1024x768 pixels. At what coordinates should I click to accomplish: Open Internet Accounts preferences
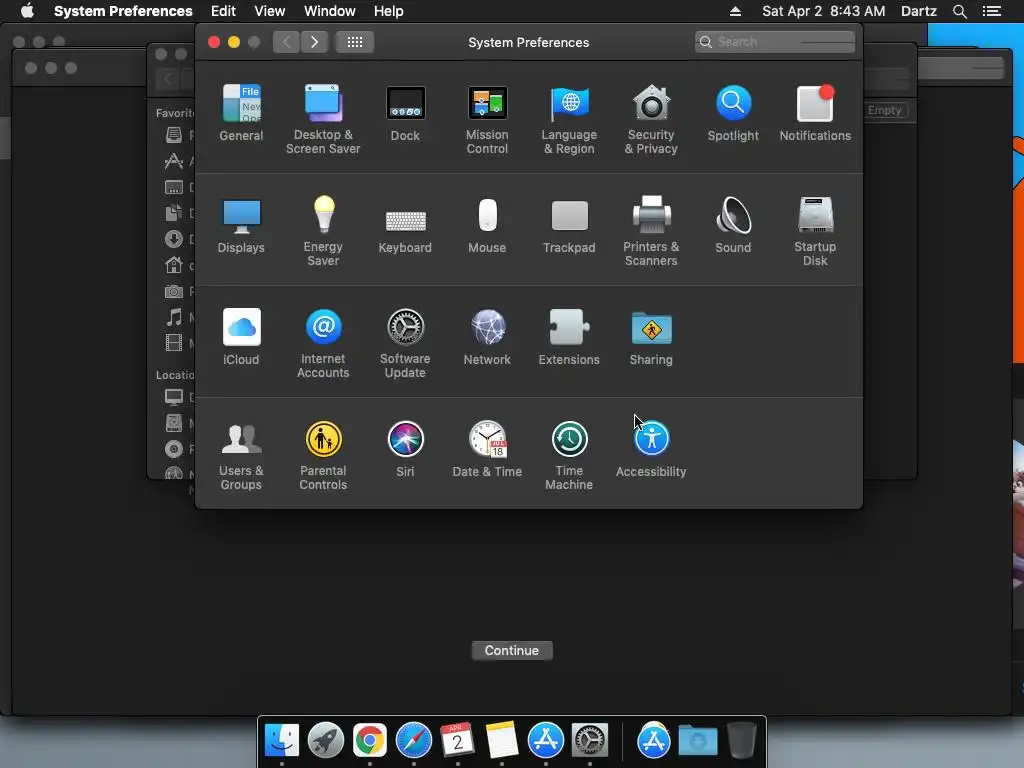pos(323,343)
